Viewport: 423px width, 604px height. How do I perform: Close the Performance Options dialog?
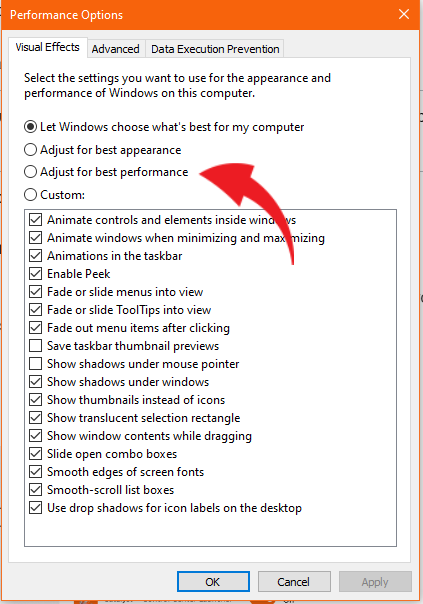pyautogui.click(x=404, y=15)
